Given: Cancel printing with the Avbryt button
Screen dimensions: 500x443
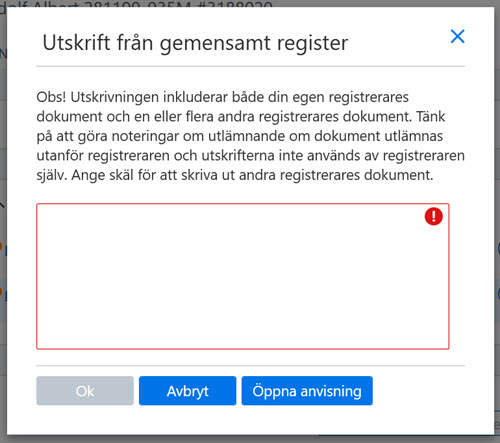Looking at the screenshot, I should click(188, 391).
